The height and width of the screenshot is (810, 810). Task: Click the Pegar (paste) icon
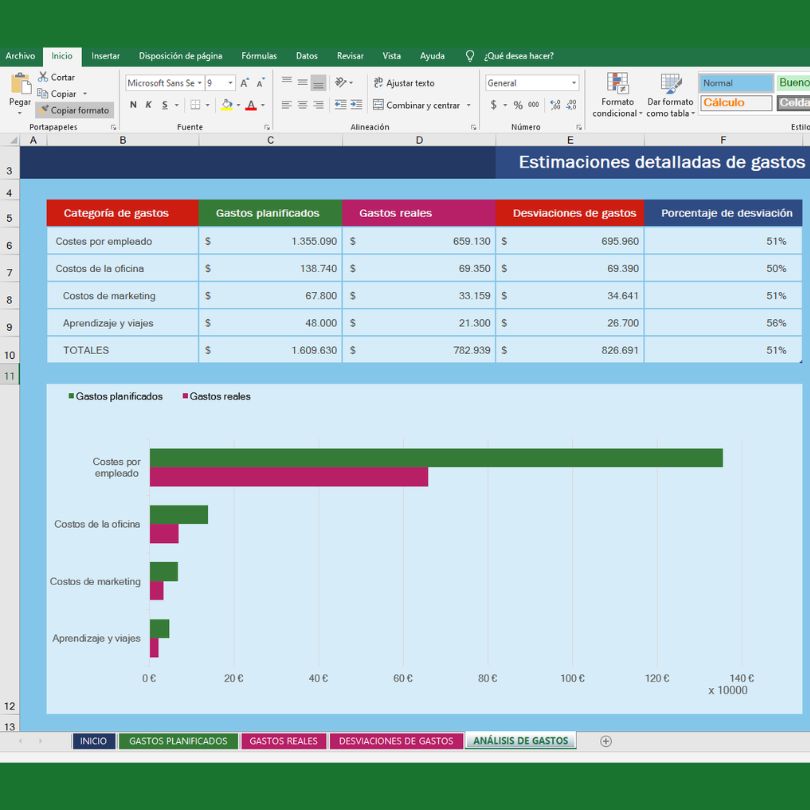click(x=19, y=86)
